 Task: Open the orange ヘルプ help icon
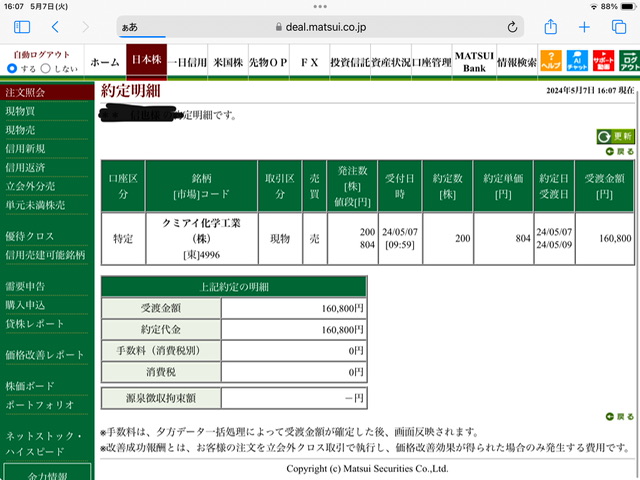(x=551, y=60)
